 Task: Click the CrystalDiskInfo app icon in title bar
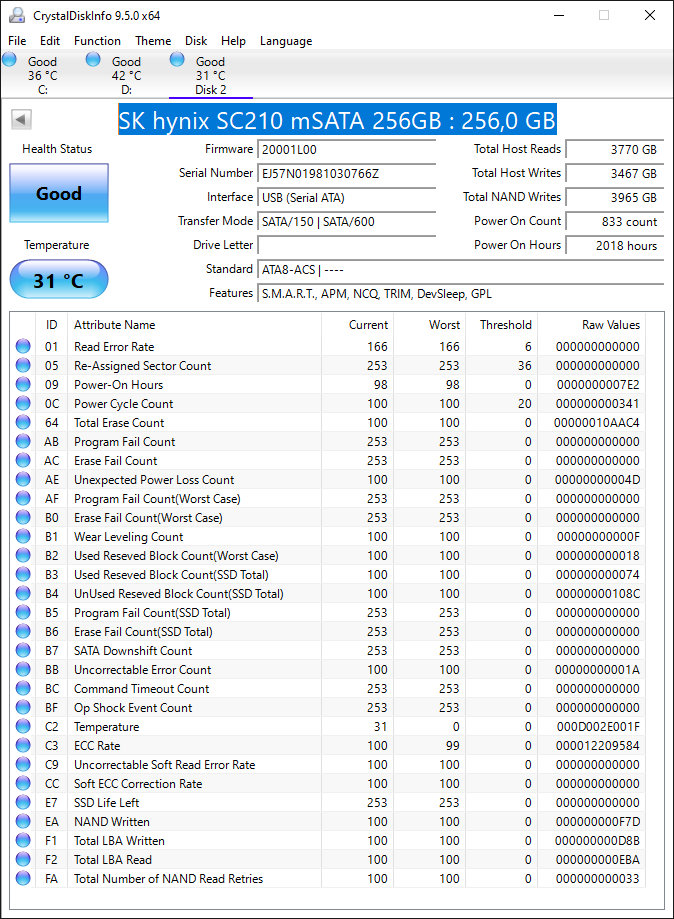click(x=16, y=15)
